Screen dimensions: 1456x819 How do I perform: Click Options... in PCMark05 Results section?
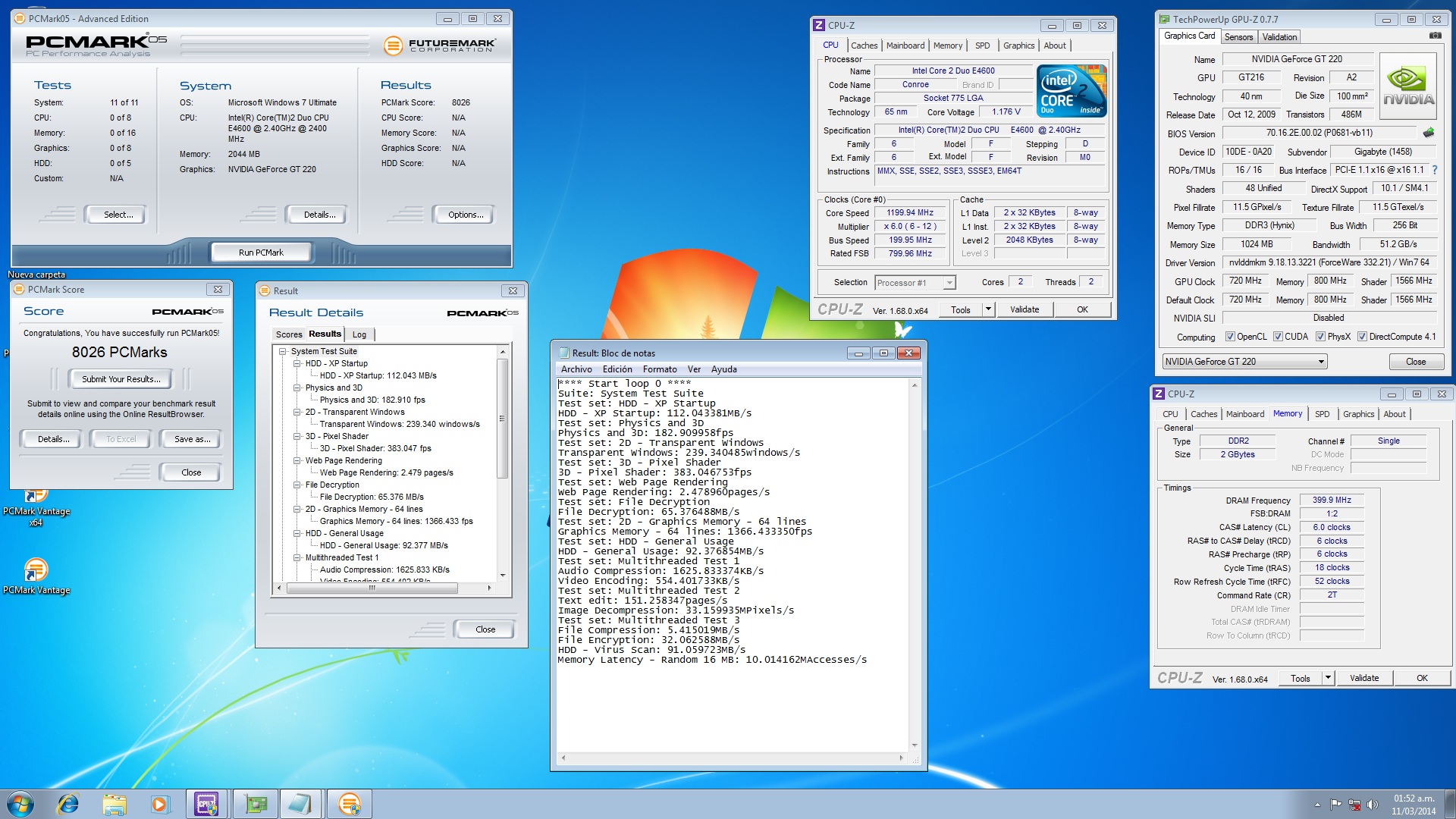[x=466, y=215]
